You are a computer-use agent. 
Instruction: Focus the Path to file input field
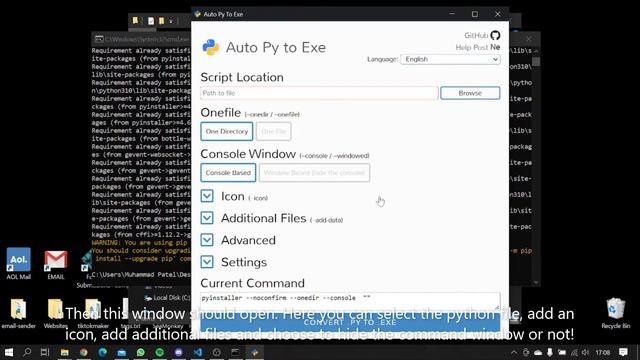pos(319,93)
